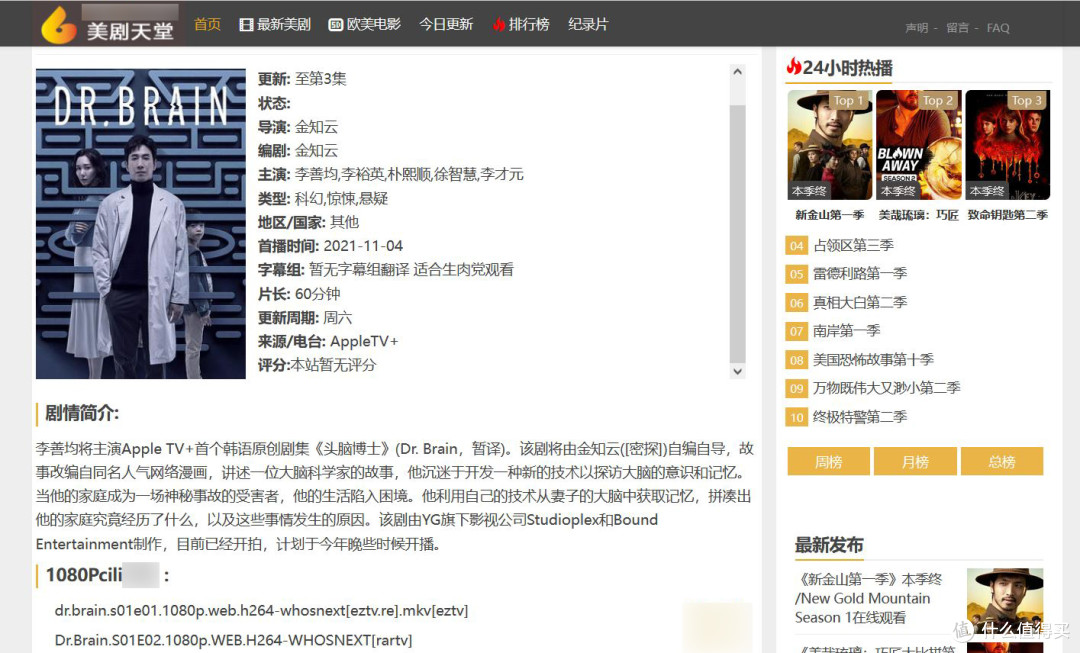Click the 最新发布 section heading
Screen dimensions: 1080x653
(x=829, y=546)
